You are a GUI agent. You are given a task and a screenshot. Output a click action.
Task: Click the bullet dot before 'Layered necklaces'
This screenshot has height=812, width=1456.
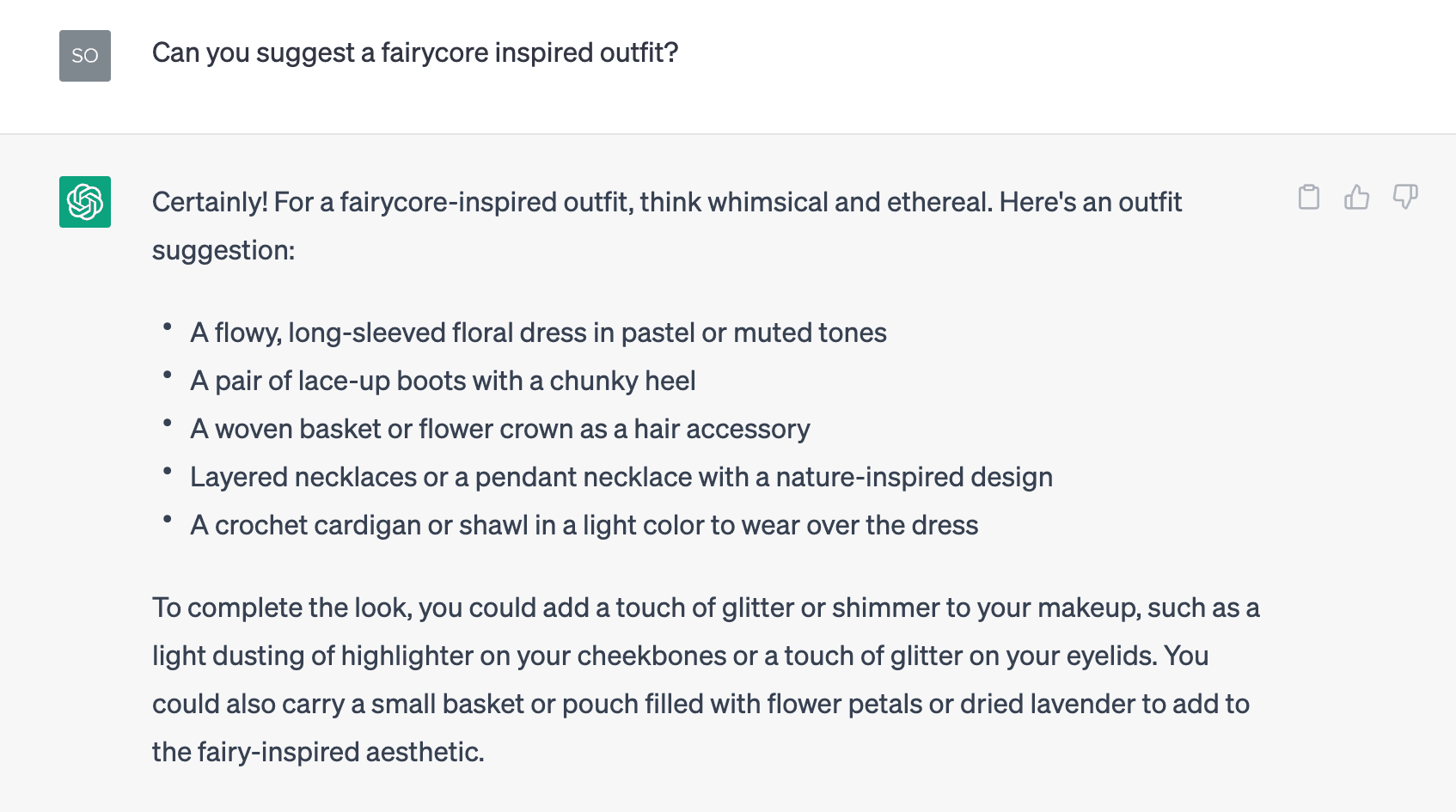pos(168,471)
